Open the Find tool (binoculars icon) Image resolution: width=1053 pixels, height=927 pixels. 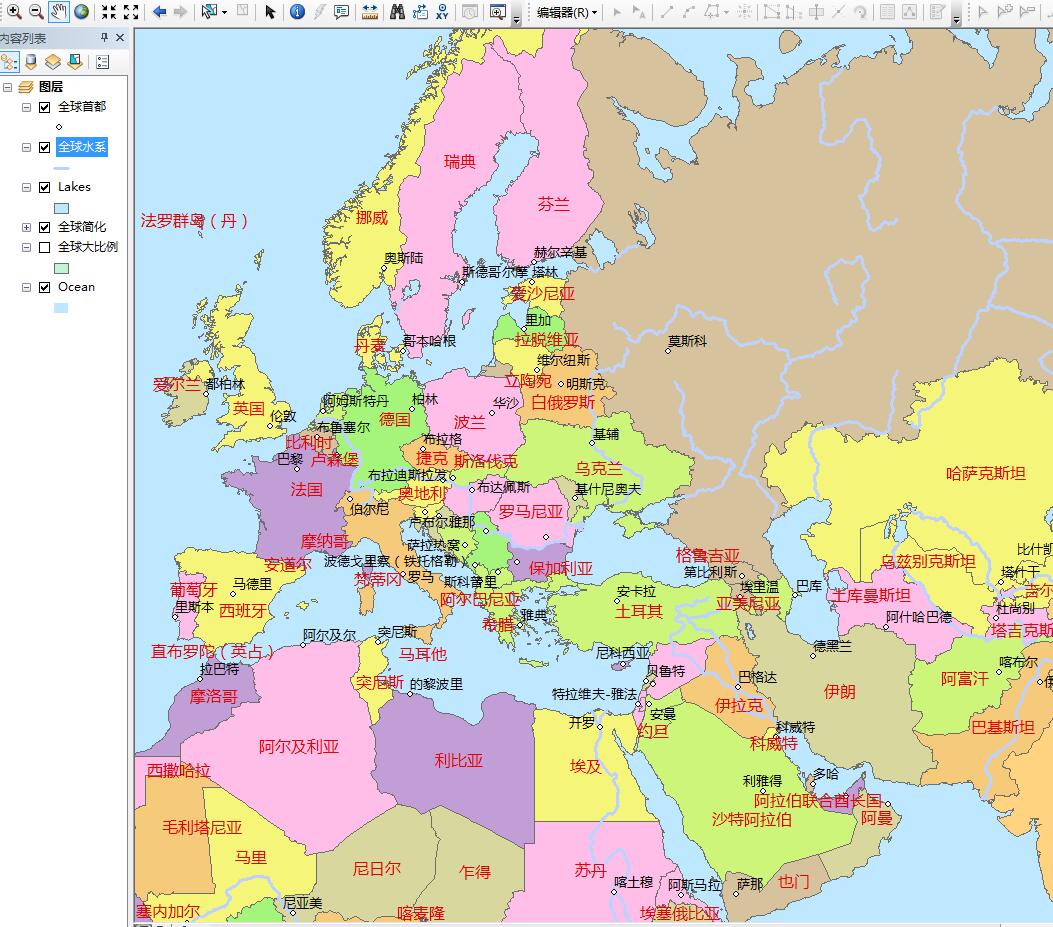(395, 11)
